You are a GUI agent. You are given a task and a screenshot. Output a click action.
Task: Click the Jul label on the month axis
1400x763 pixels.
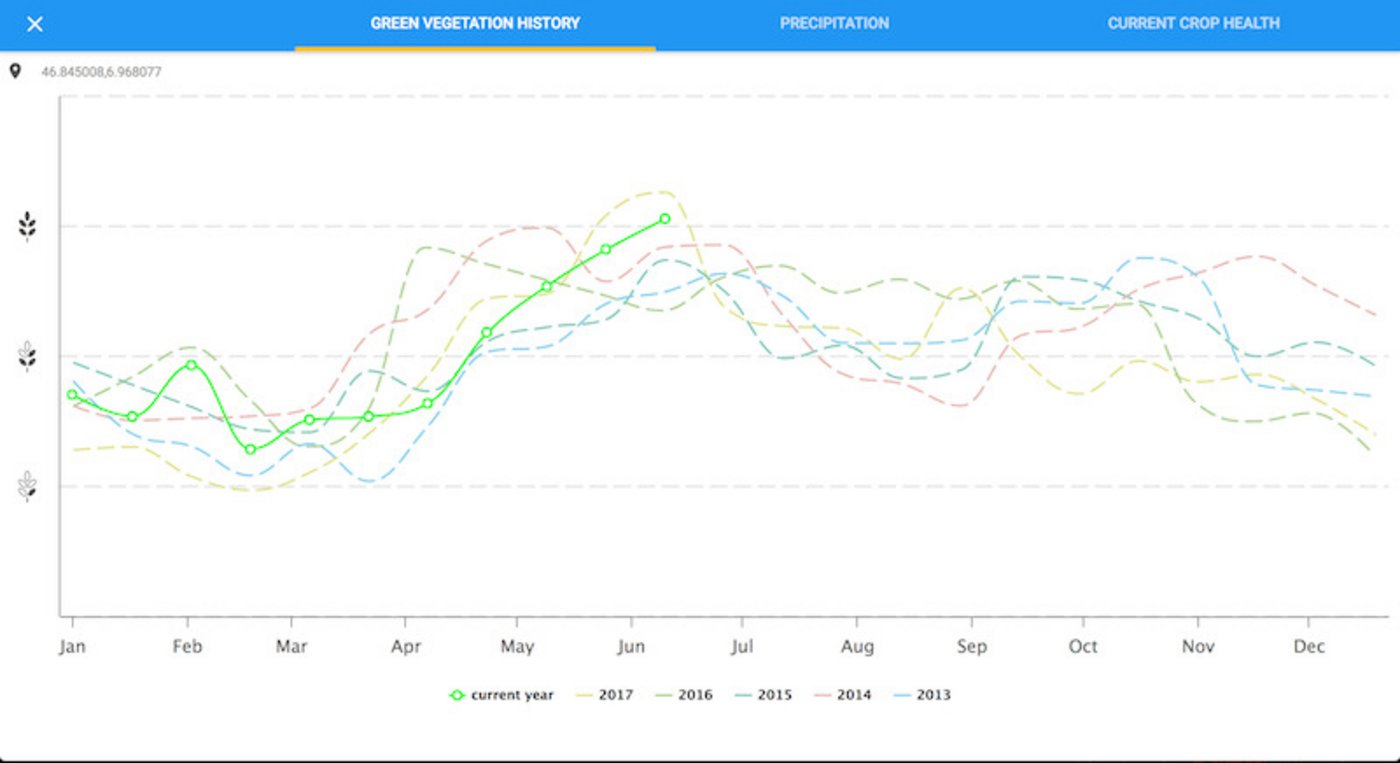[x=741, y=647]
